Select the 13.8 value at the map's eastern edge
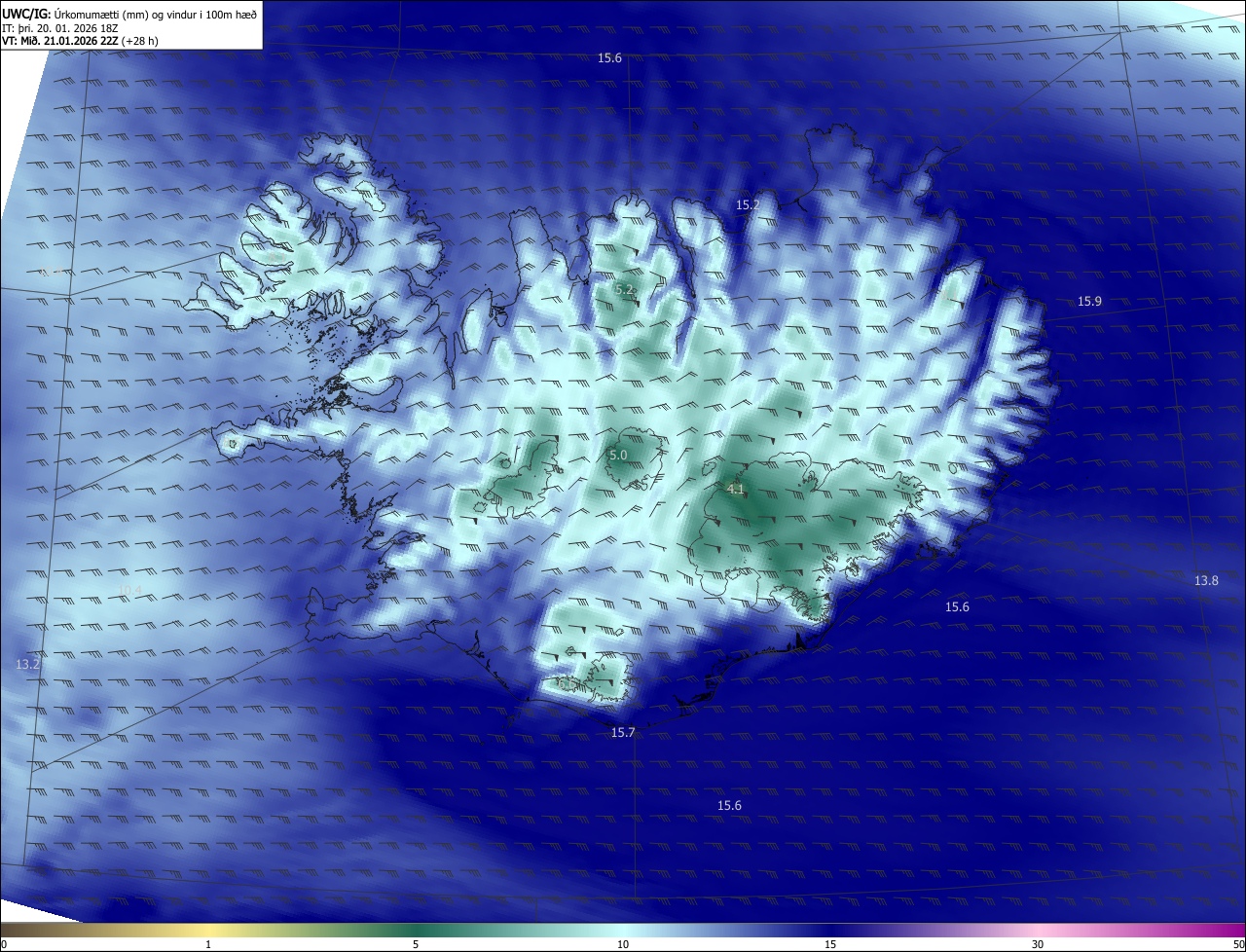 click(x=1206, y=581)
